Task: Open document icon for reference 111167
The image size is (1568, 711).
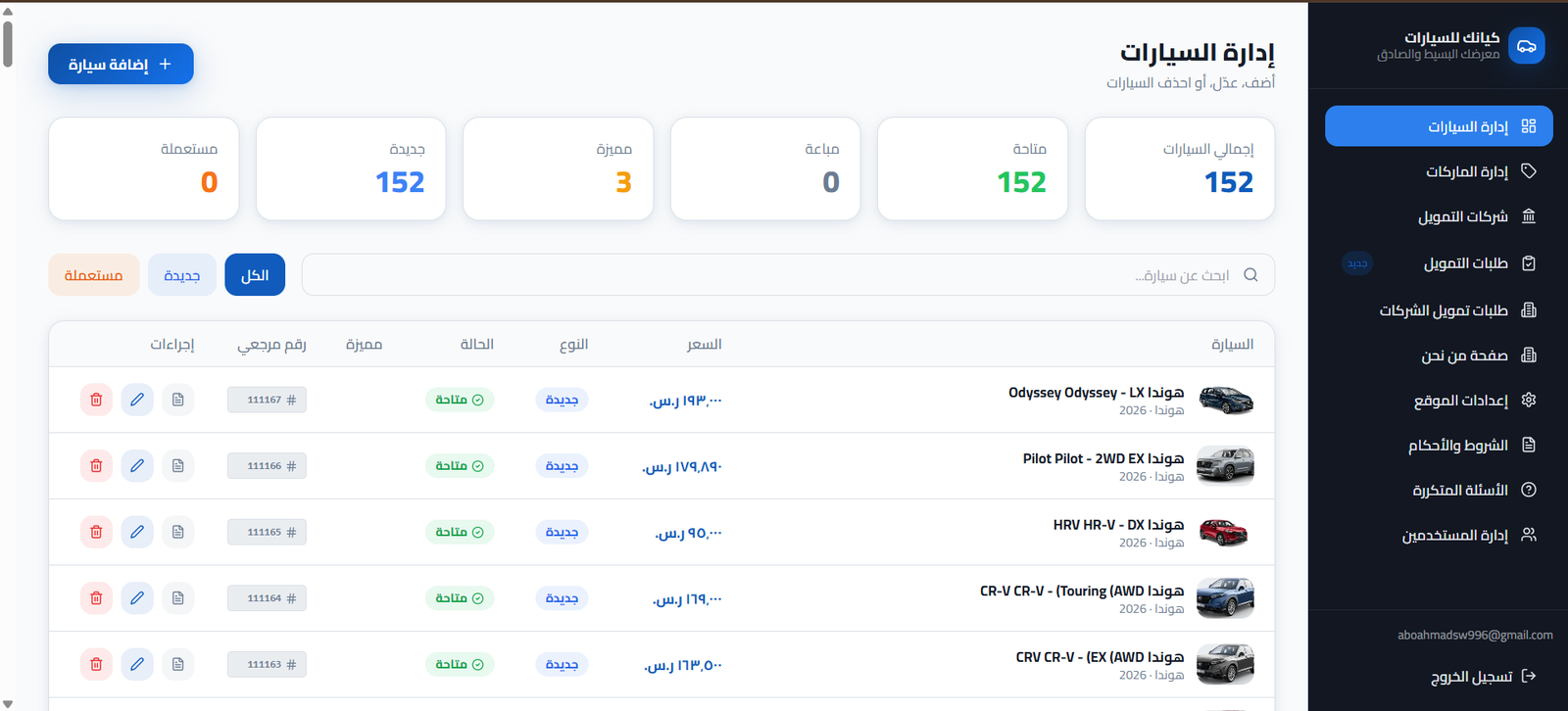Action: coord(177,400)
